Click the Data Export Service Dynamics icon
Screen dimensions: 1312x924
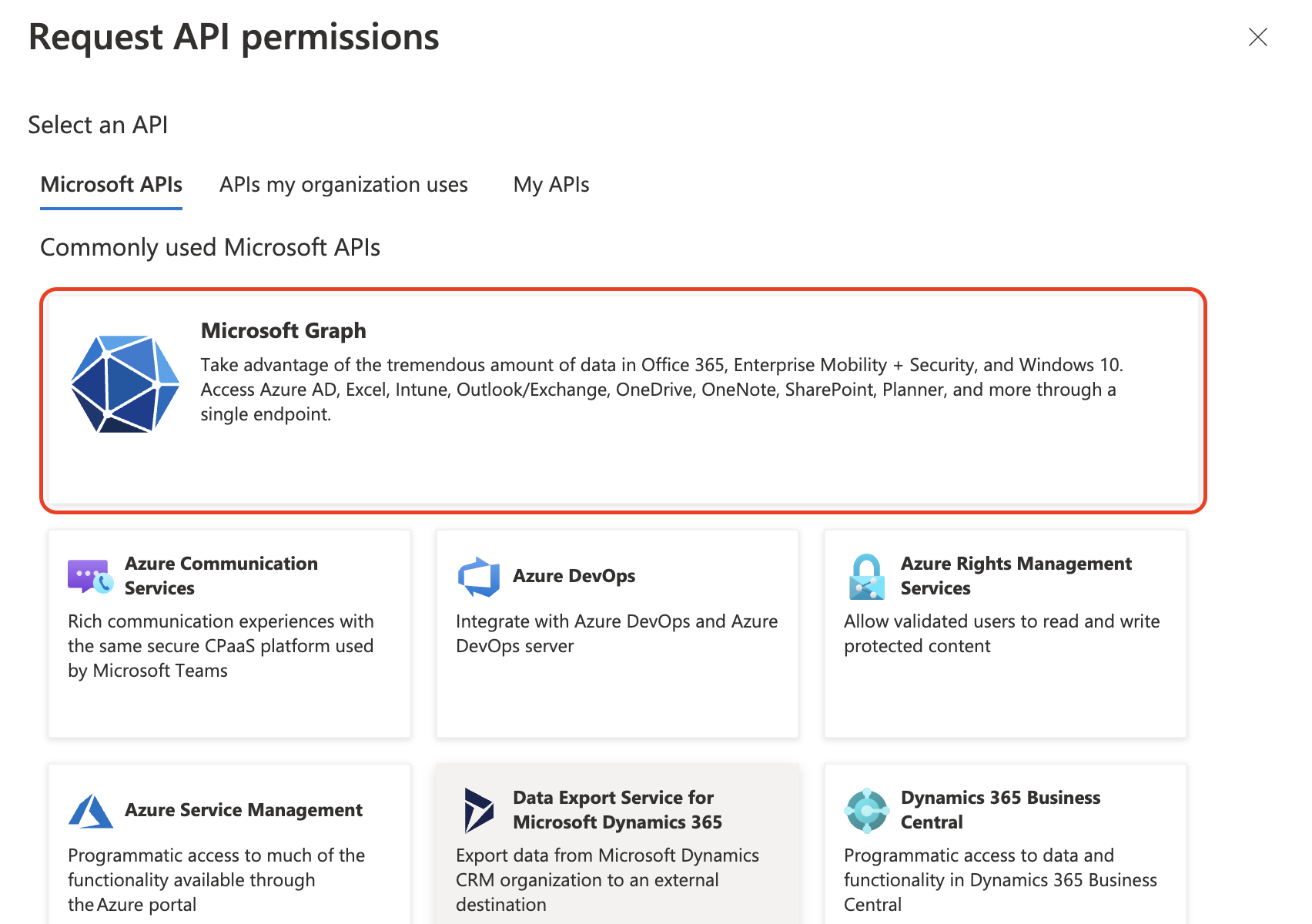pos(478,810)
